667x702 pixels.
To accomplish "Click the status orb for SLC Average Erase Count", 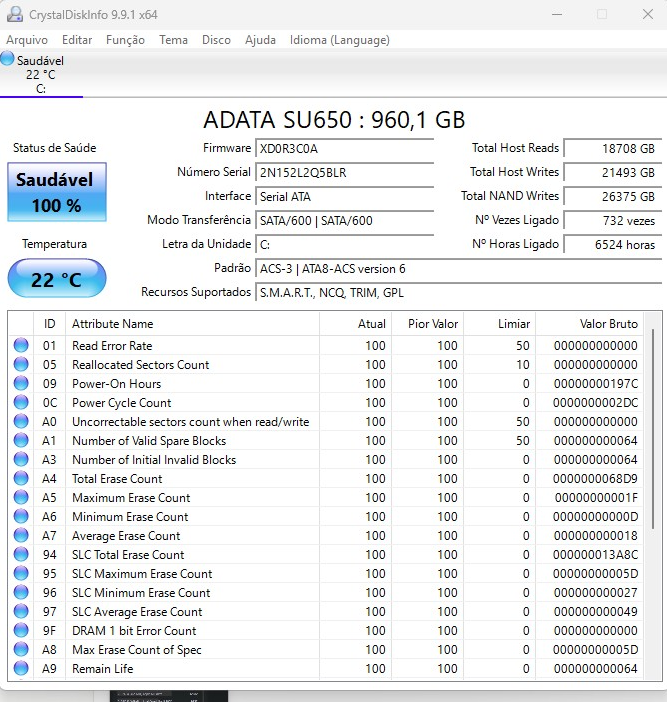I will pos(21,611).
